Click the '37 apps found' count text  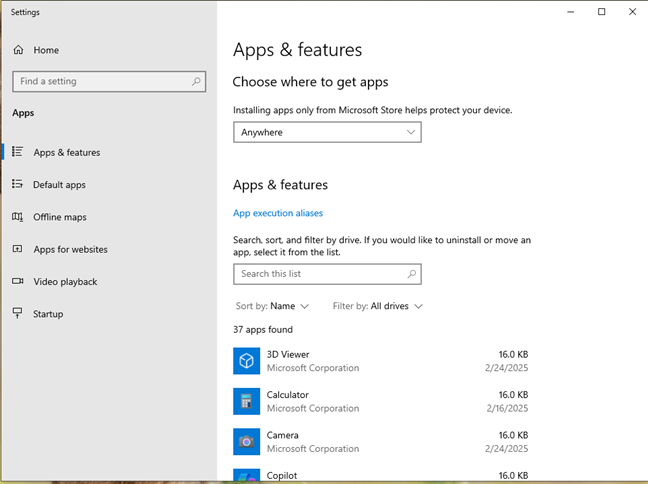click(x=263, y=330)
